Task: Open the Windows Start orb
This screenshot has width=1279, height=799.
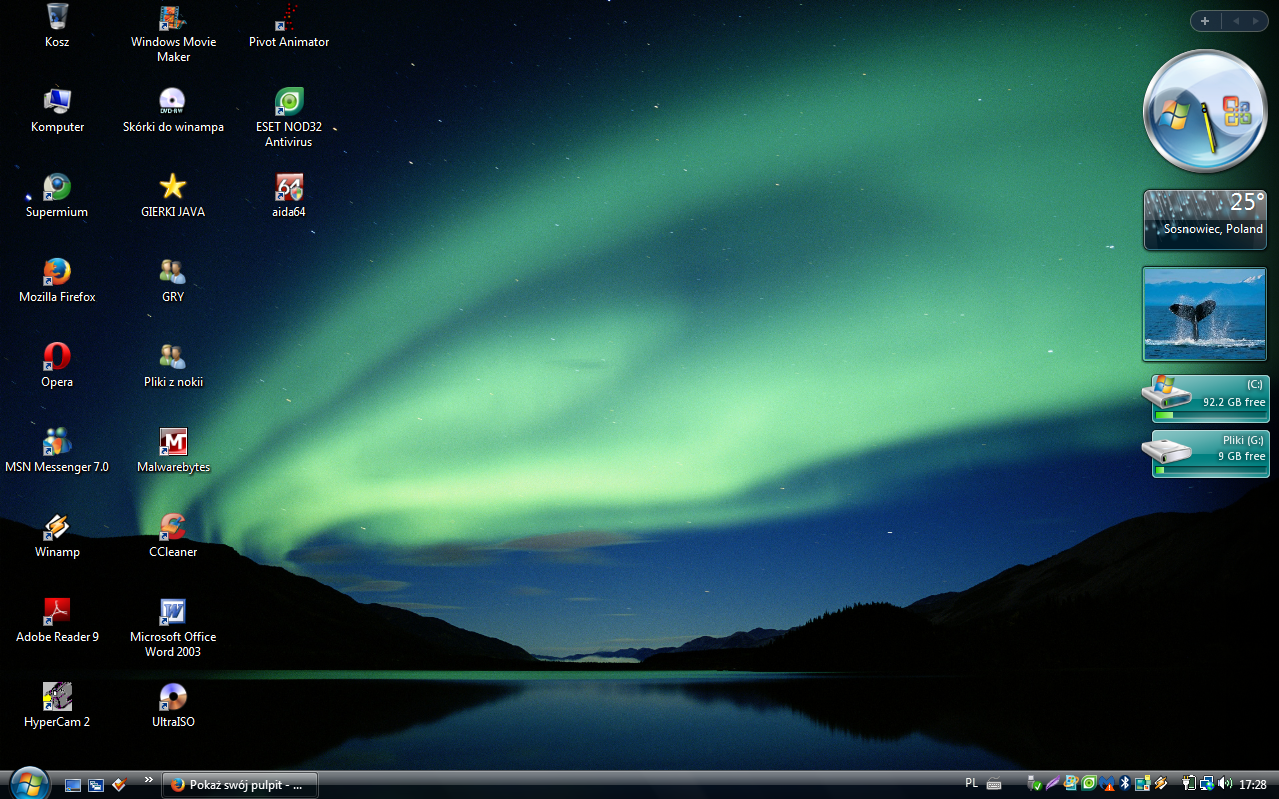Action: [x=29, y=783]
